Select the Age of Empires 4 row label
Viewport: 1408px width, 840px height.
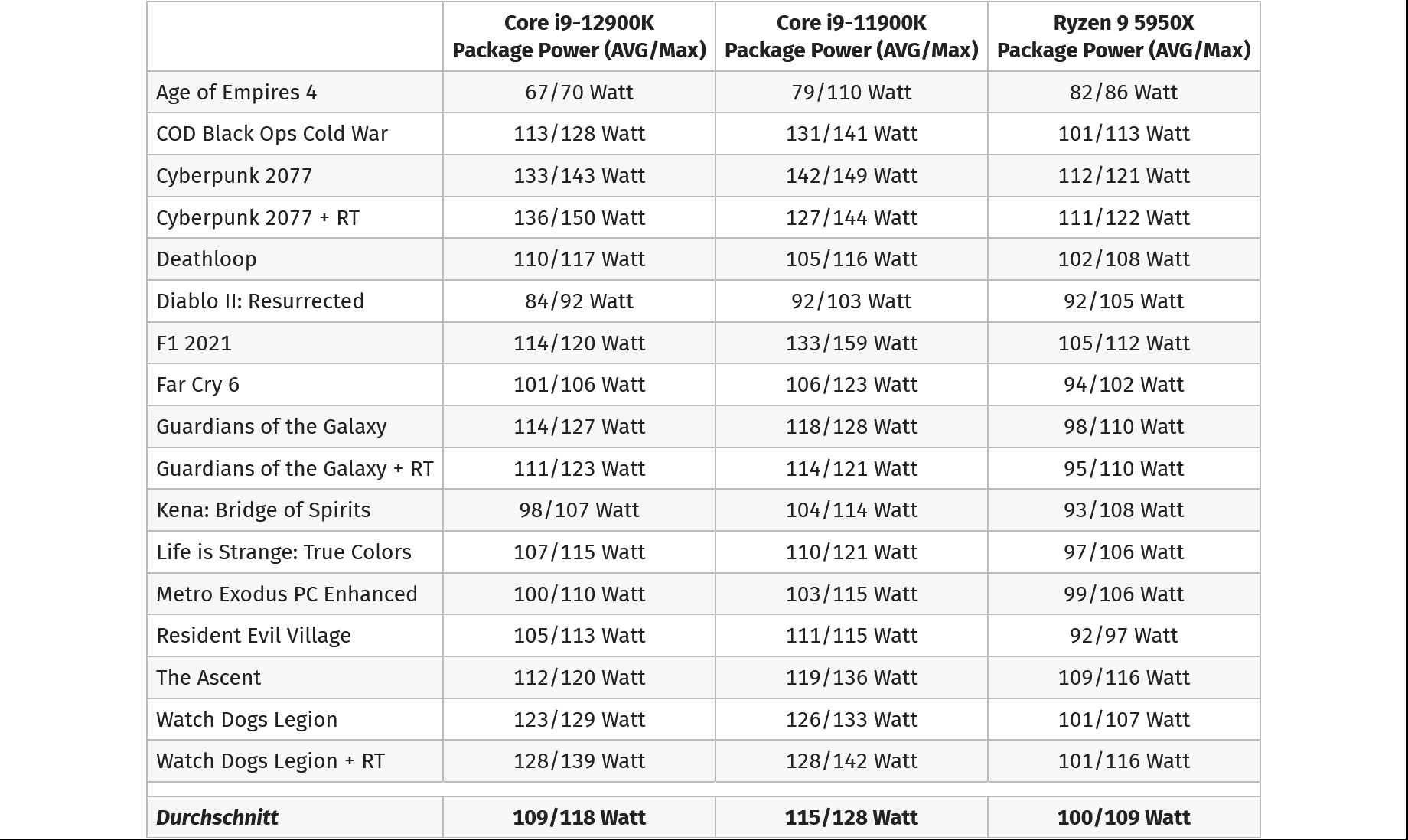(x=236, y=93)
